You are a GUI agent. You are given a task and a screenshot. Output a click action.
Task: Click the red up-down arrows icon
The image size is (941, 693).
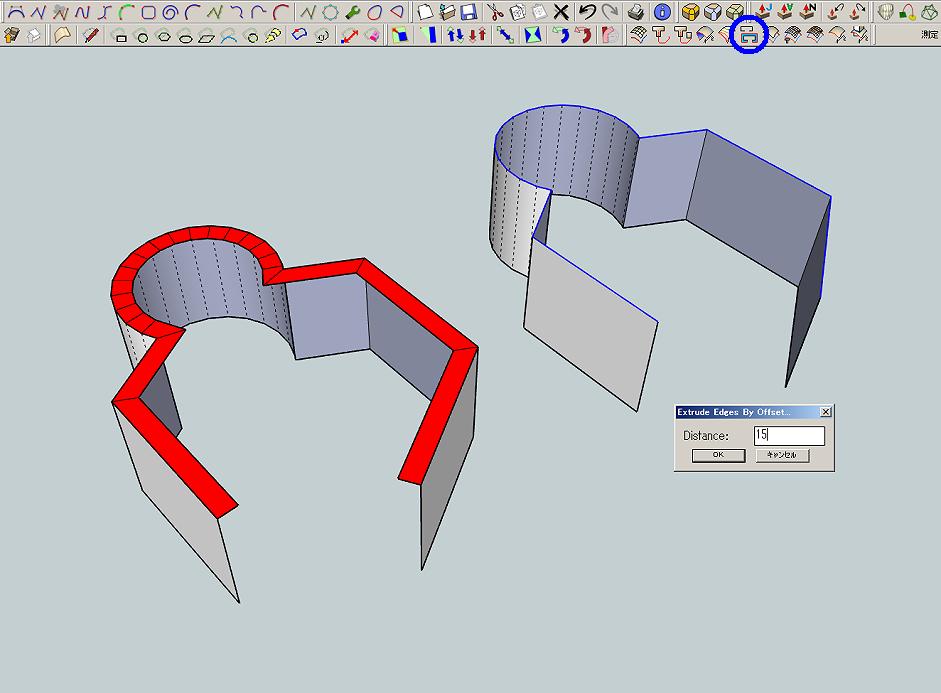[478, 35]
